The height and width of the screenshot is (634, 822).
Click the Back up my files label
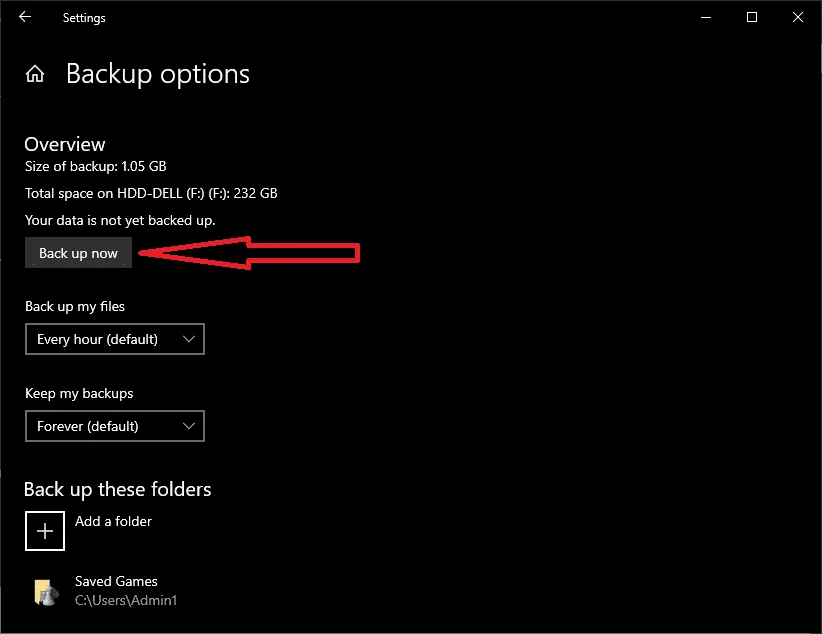pos(75,306)
